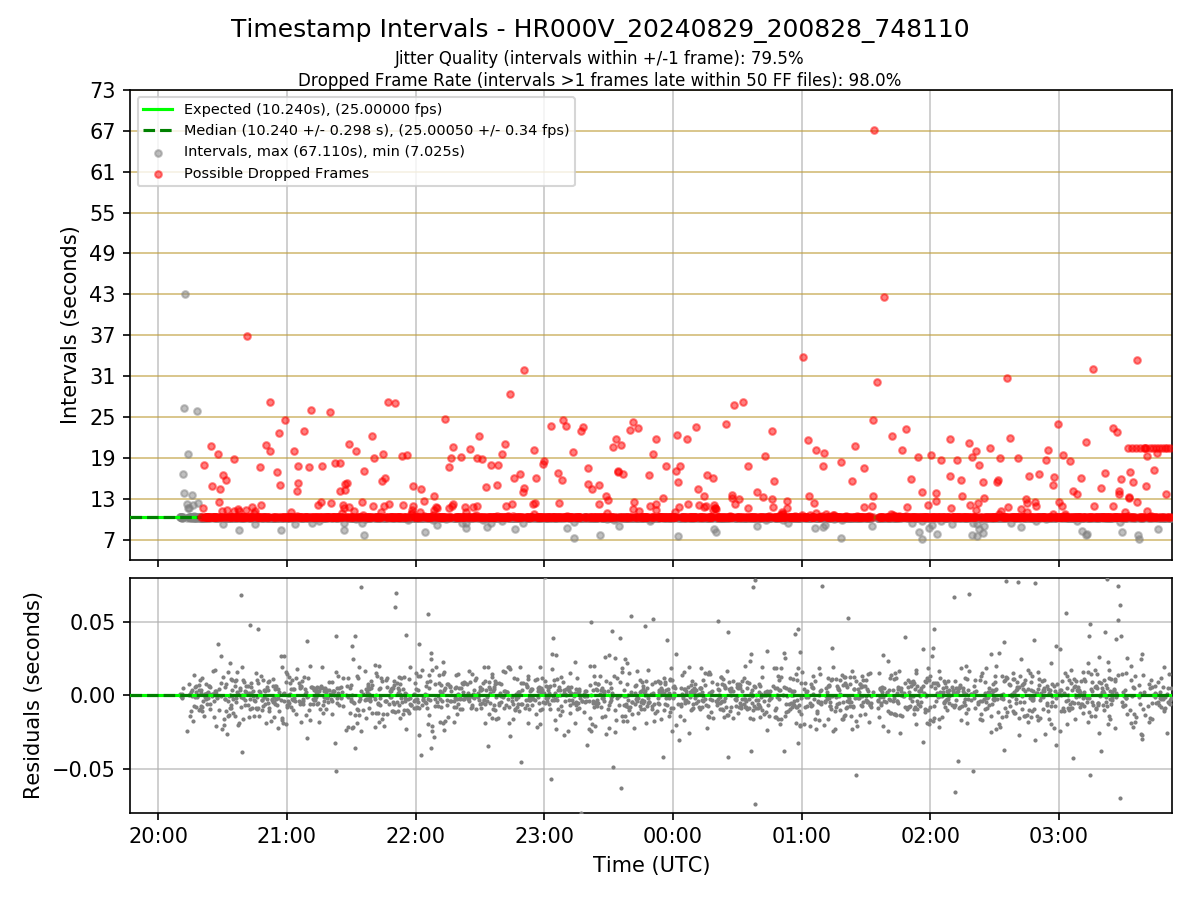Select the 'Dropped Frame Rate' 98.0% subtitle line
The height and width of the screenshot is (900, 1200).
point(600,80)
